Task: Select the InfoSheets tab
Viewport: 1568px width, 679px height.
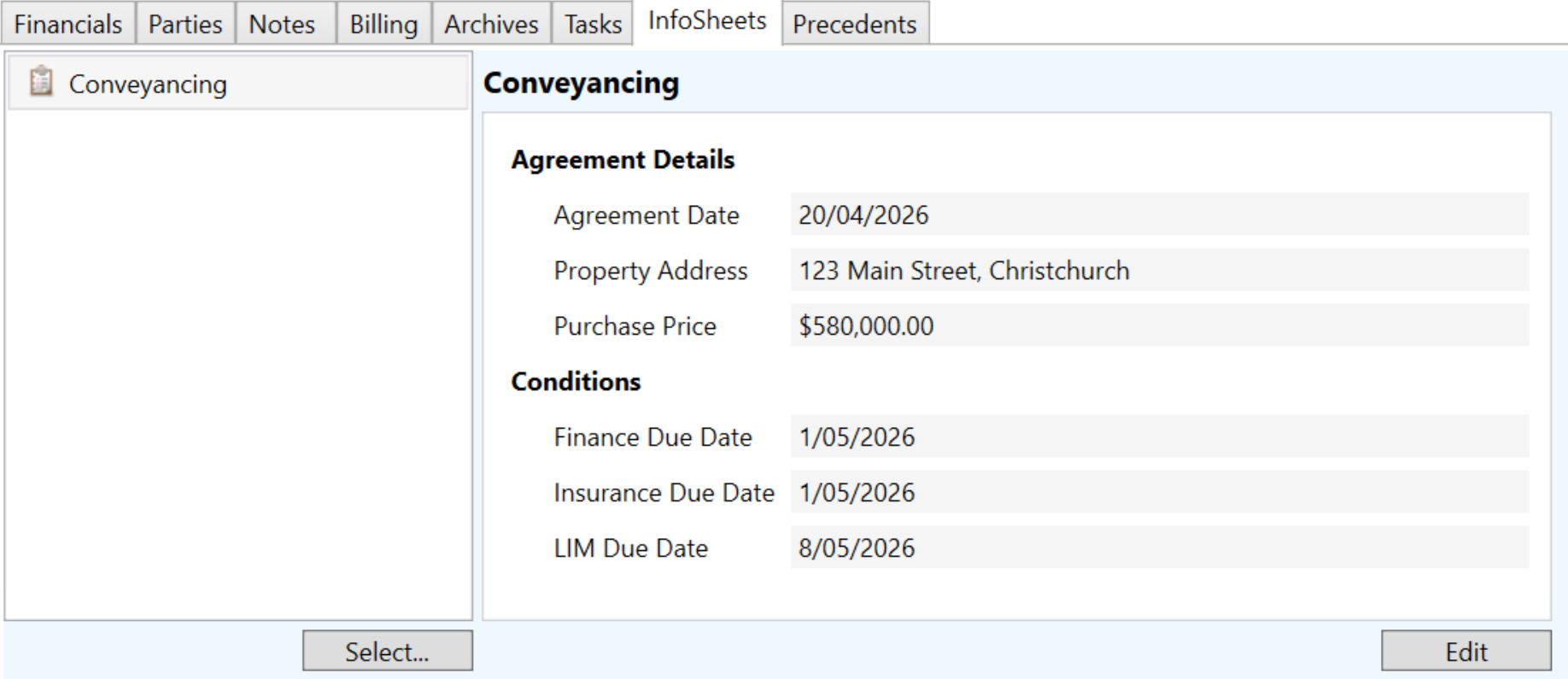Action: pos(707,21)
